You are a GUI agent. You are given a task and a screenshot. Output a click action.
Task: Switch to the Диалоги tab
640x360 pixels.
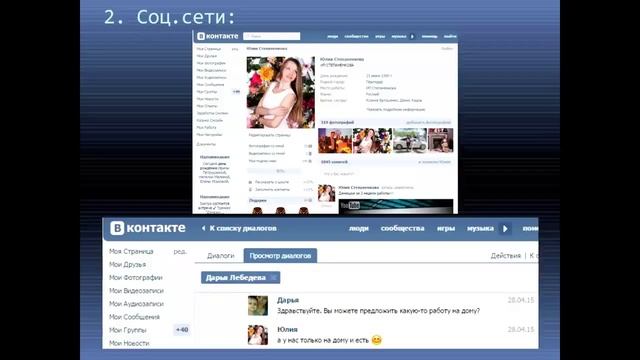pos(220,256)
